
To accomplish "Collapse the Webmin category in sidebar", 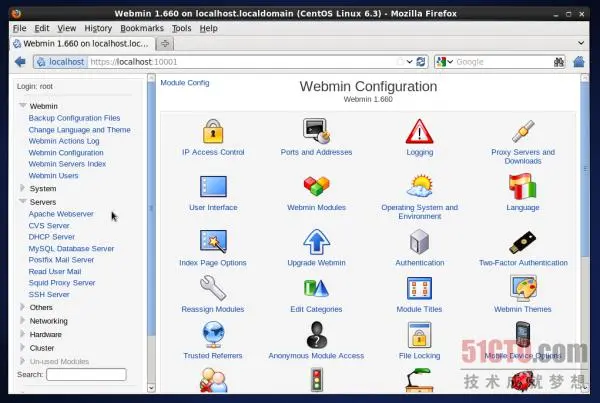I will point(23,105).
